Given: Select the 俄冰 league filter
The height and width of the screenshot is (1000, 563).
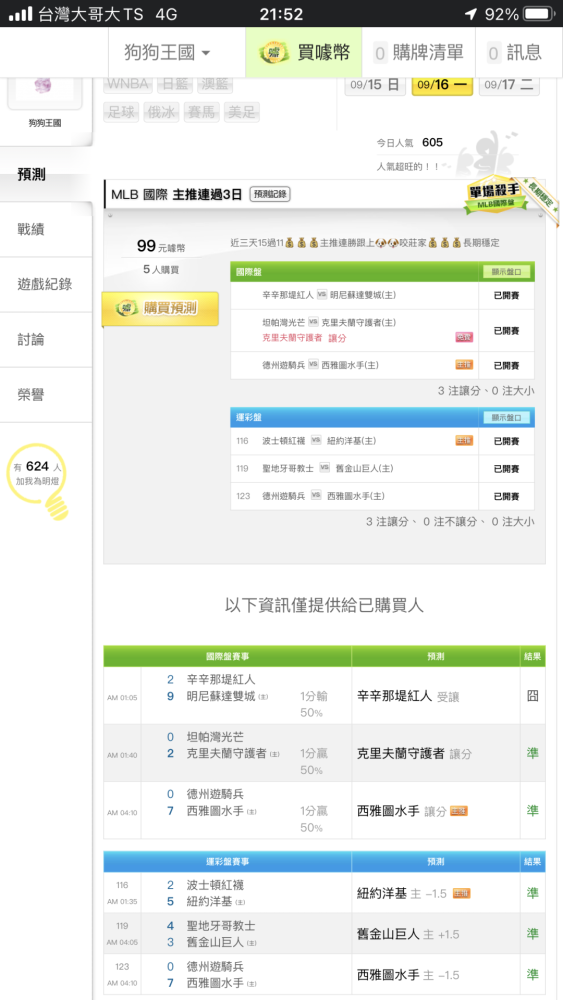Looking at the screenshot, I should [x=161, y=112].
